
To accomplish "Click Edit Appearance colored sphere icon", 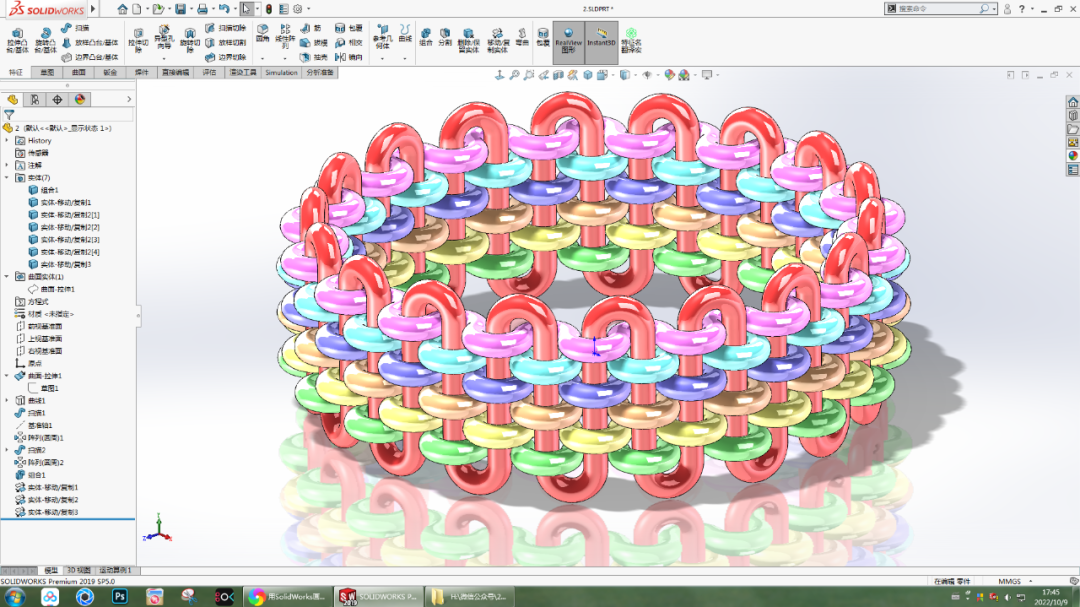I will (669, 74).
